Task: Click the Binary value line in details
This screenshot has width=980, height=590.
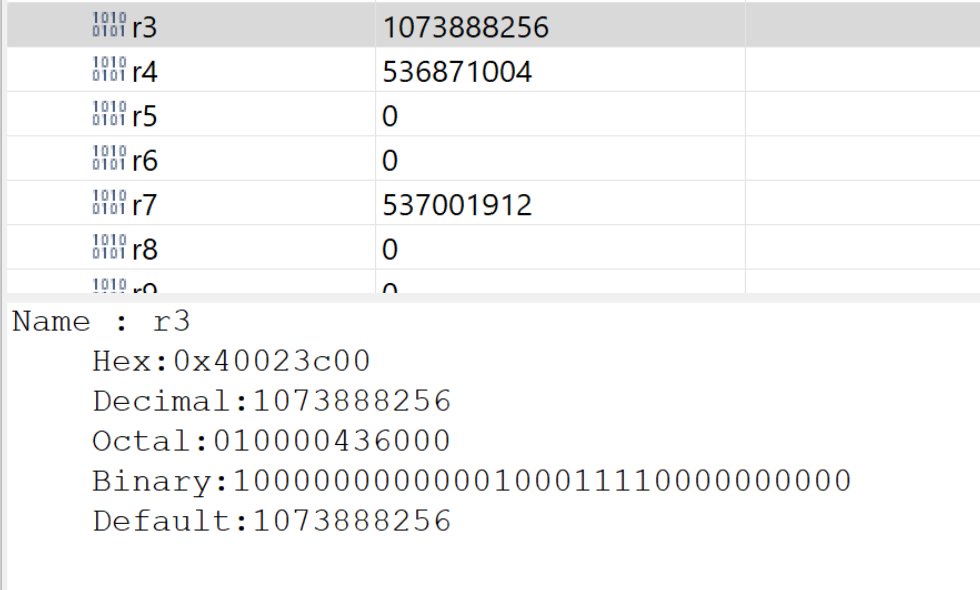Action: tap(471, 481)
